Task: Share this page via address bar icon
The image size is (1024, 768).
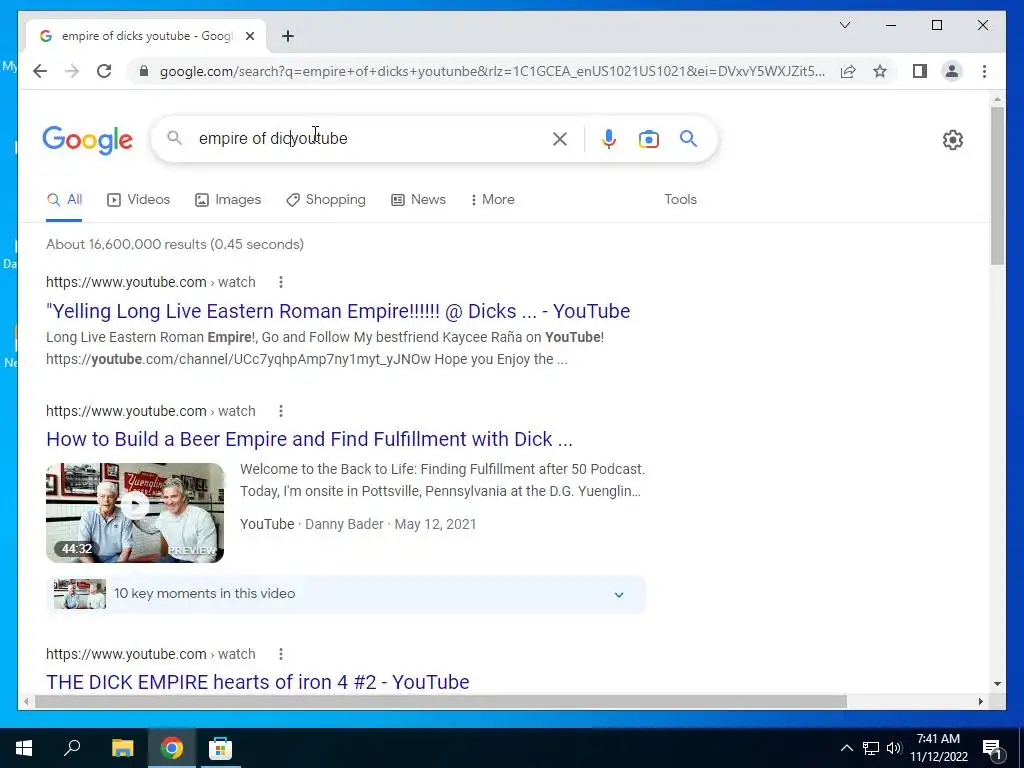Action: click(848, 71)
